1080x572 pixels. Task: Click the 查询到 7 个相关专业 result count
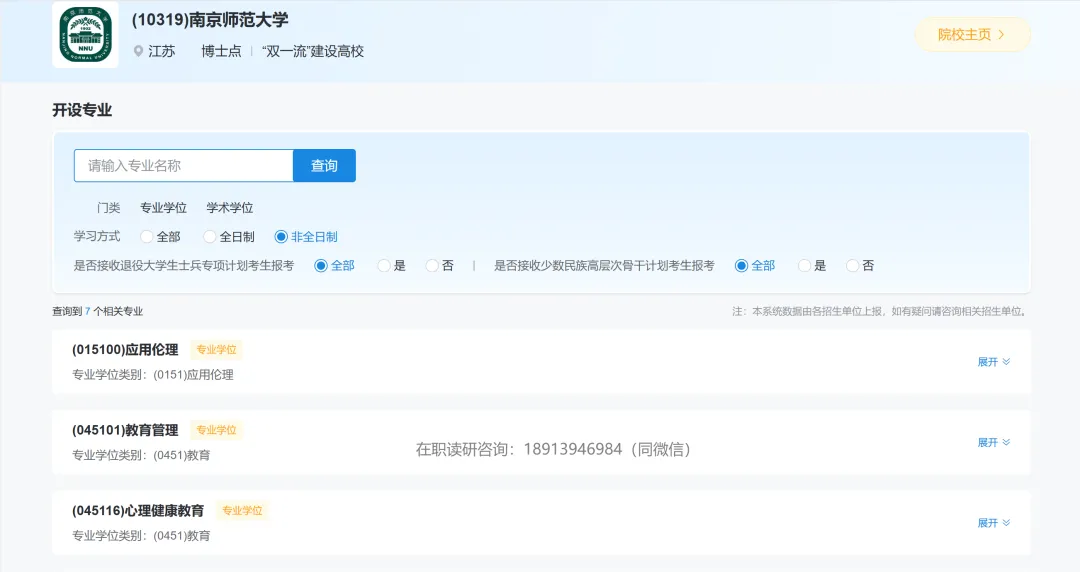[98, 311]
